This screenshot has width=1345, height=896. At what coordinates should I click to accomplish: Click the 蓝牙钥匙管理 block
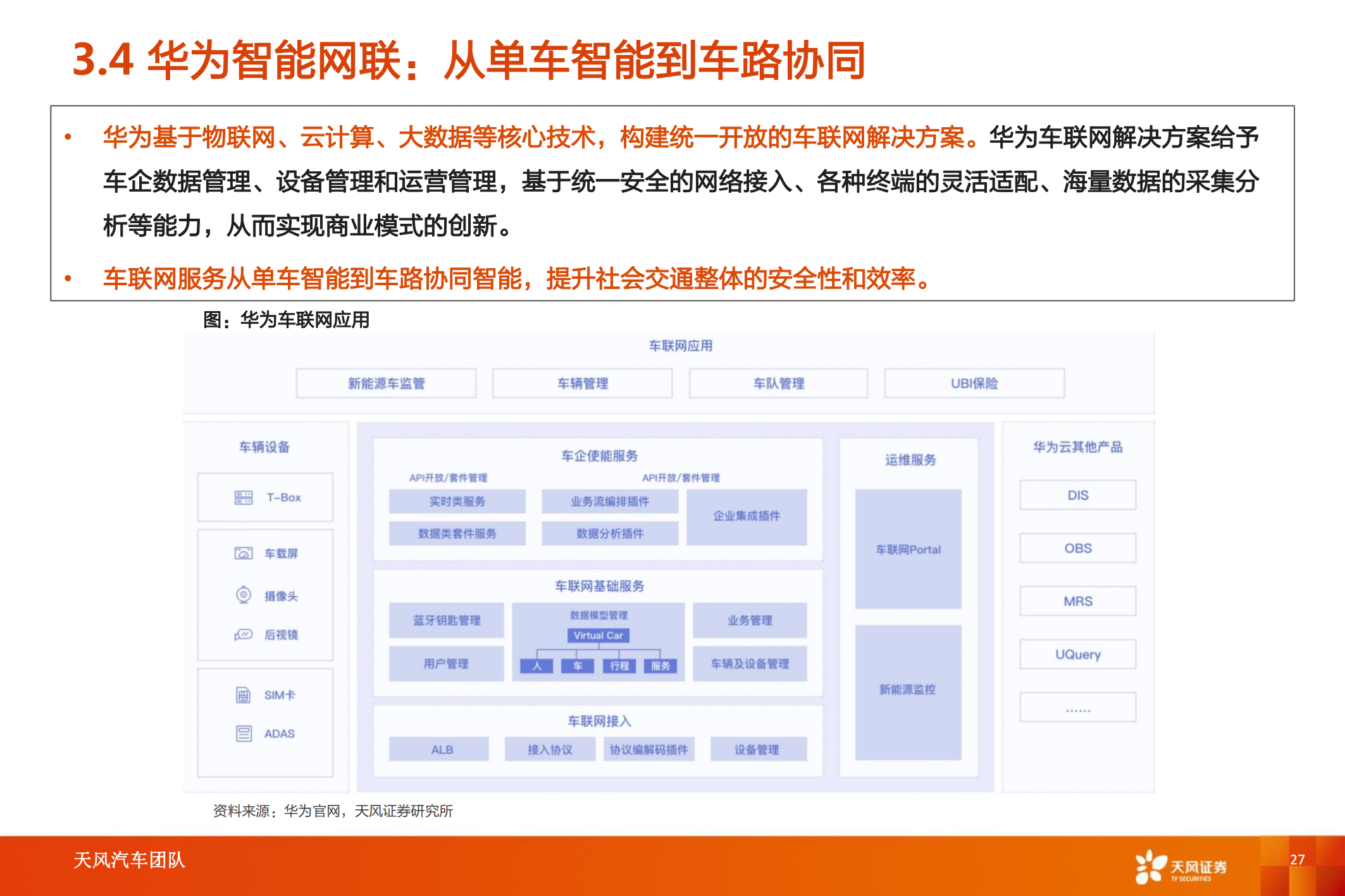(x=446, y=620)
